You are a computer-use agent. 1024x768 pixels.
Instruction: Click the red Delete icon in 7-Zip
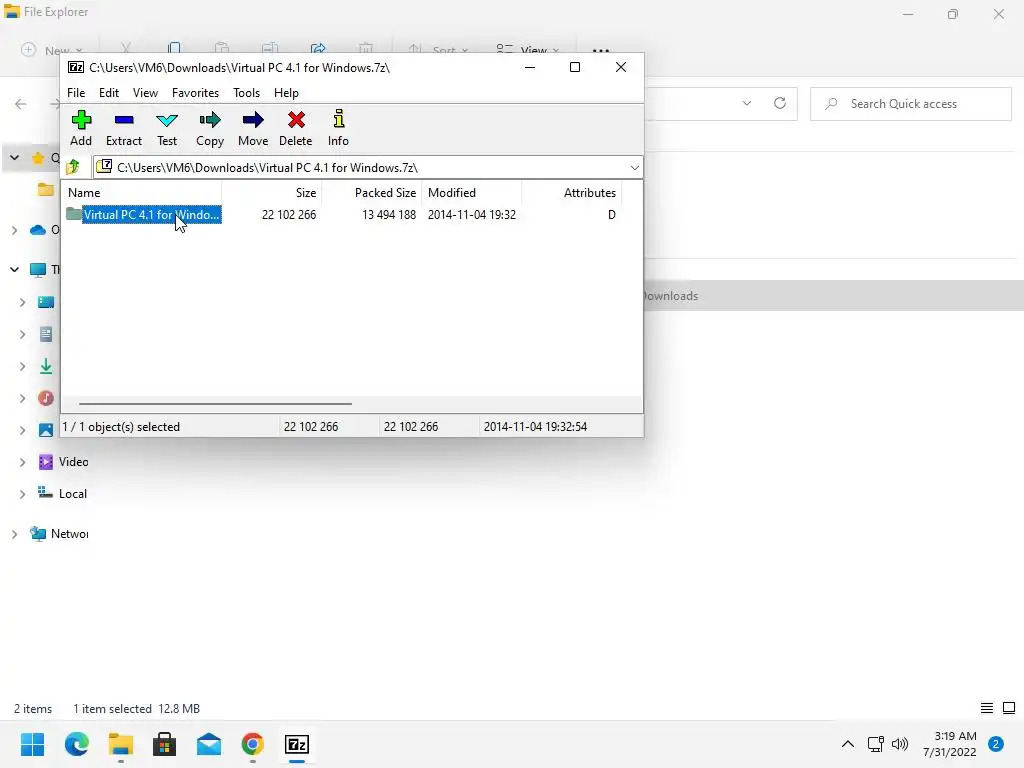pyautogui.click(x=296, y=128)
